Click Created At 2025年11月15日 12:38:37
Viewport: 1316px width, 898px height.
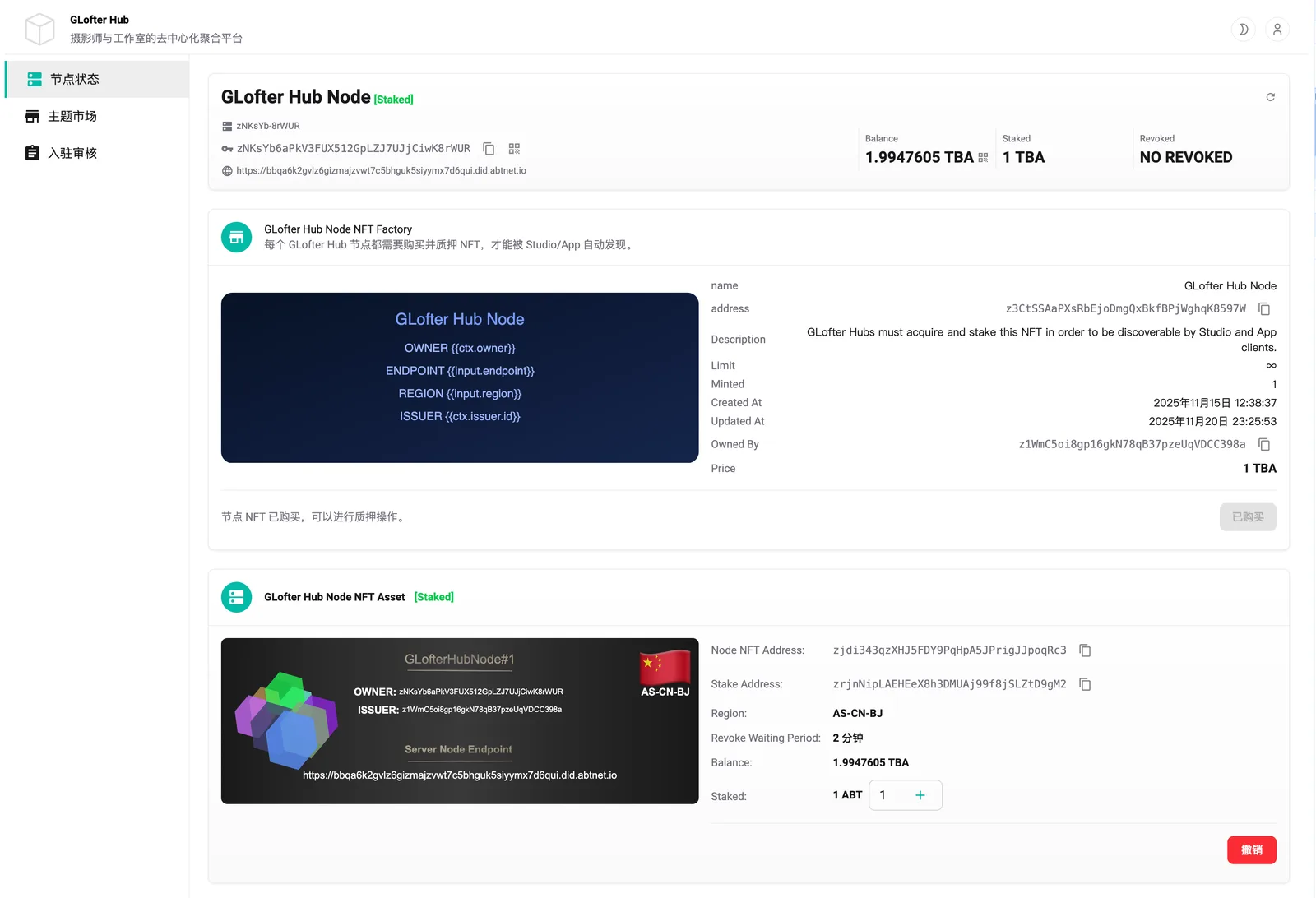pyautogui.click(x=1215, y=403)
